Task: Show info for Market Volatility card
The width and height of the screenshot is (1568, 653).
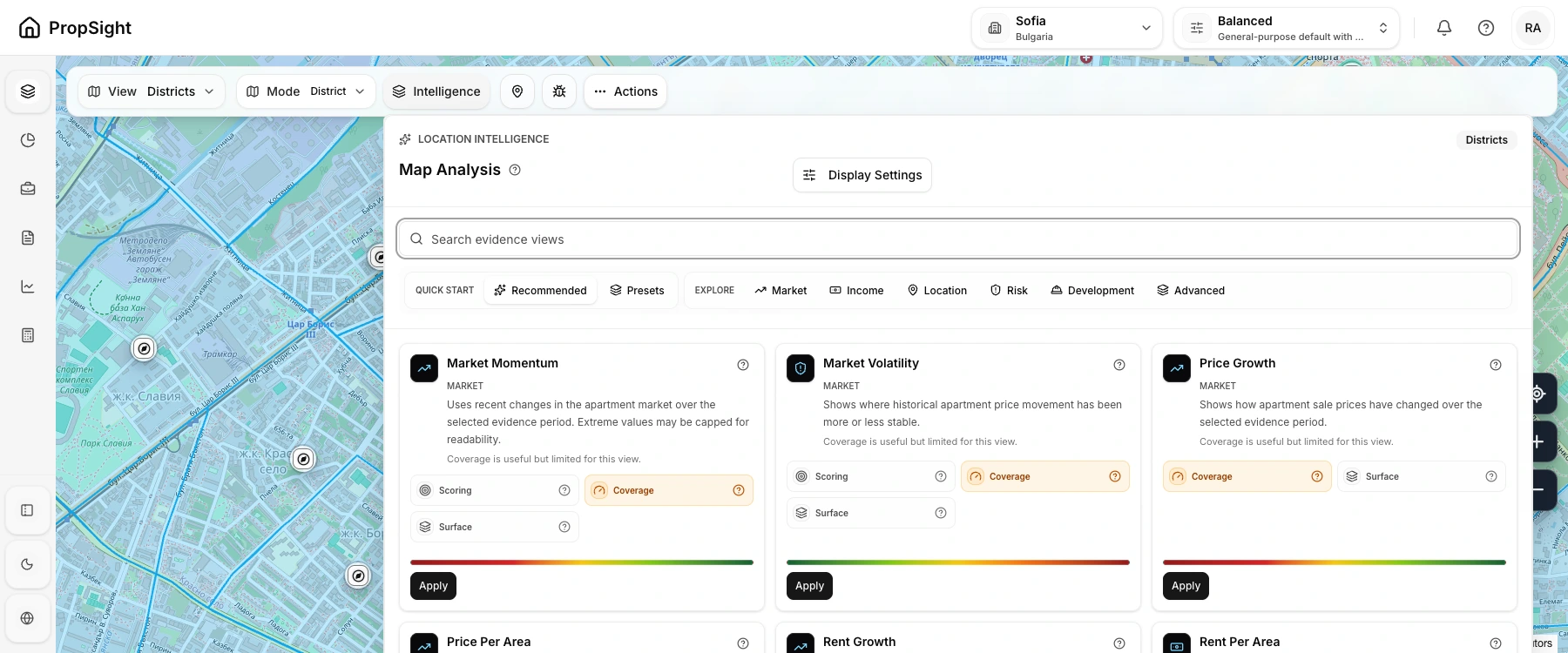Action: 1119,365
